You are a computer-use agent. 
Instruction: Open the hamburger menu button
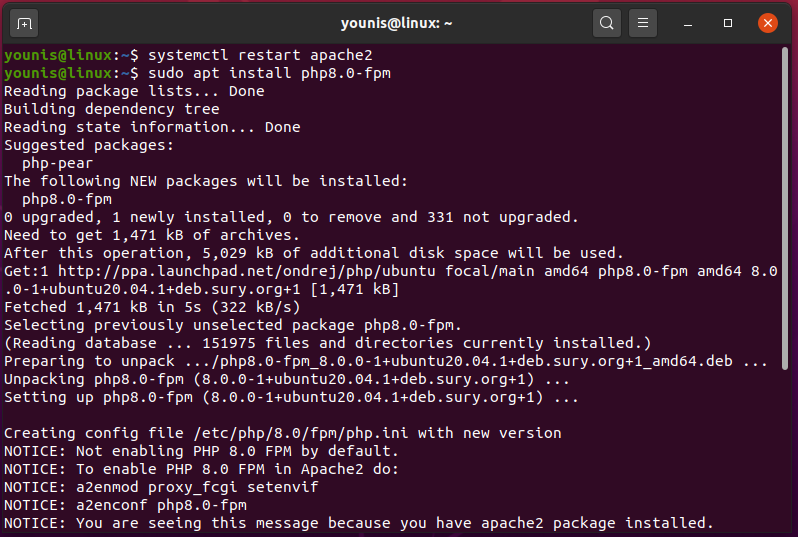click(644, 22)
